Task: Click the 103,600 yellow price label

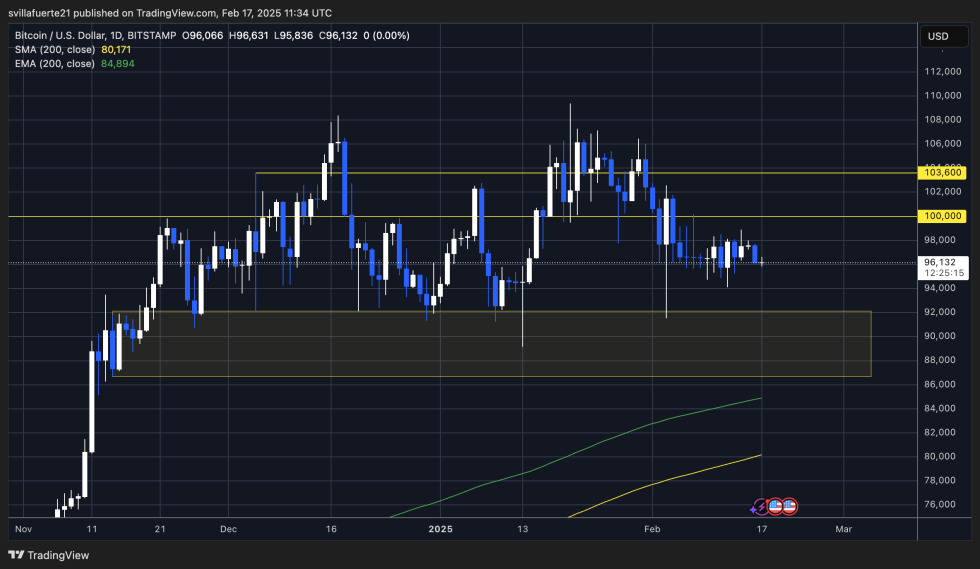Action: (943, 172)
